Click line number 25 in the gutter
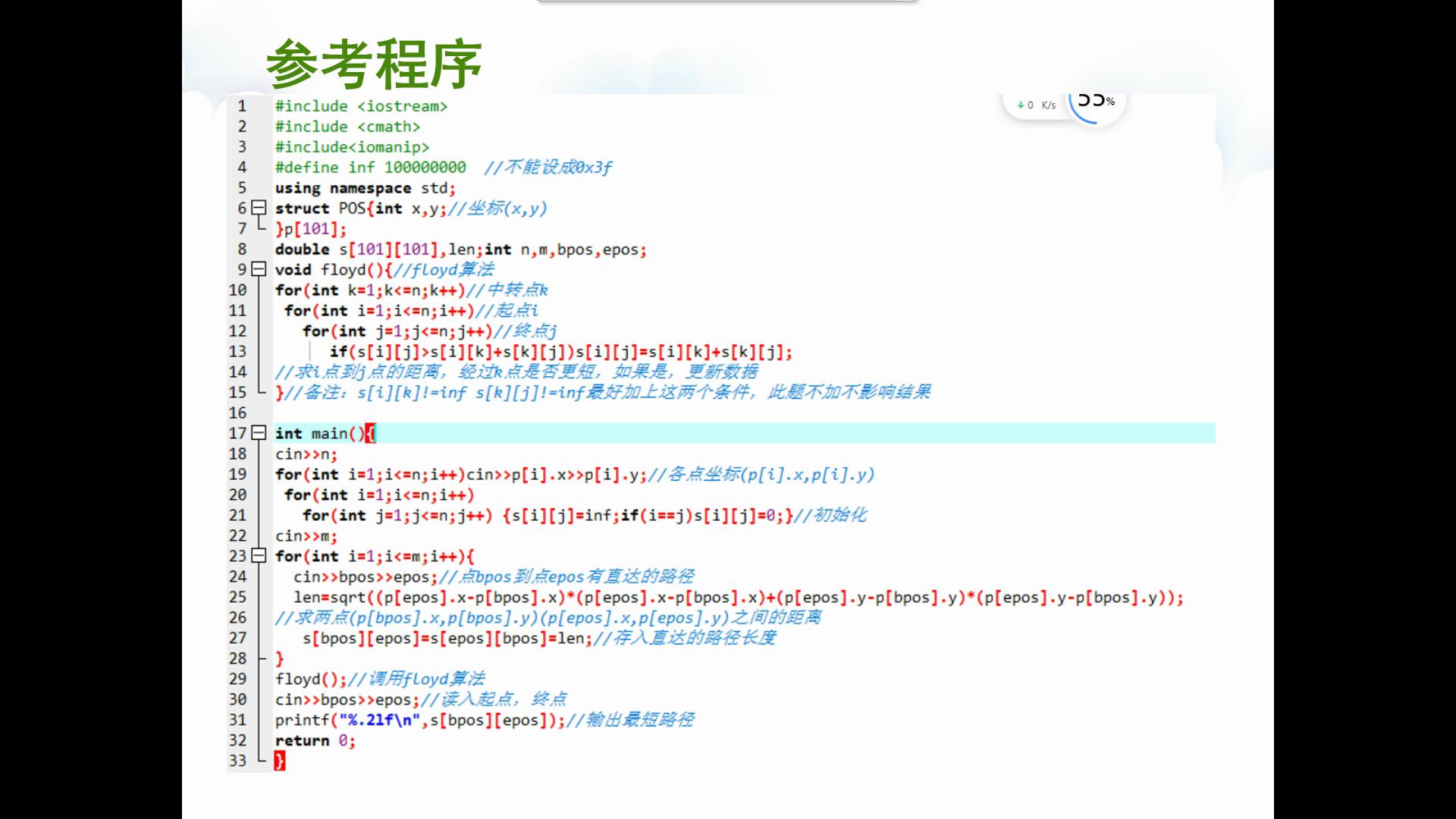1456x819 pixels. coord(237,598)
